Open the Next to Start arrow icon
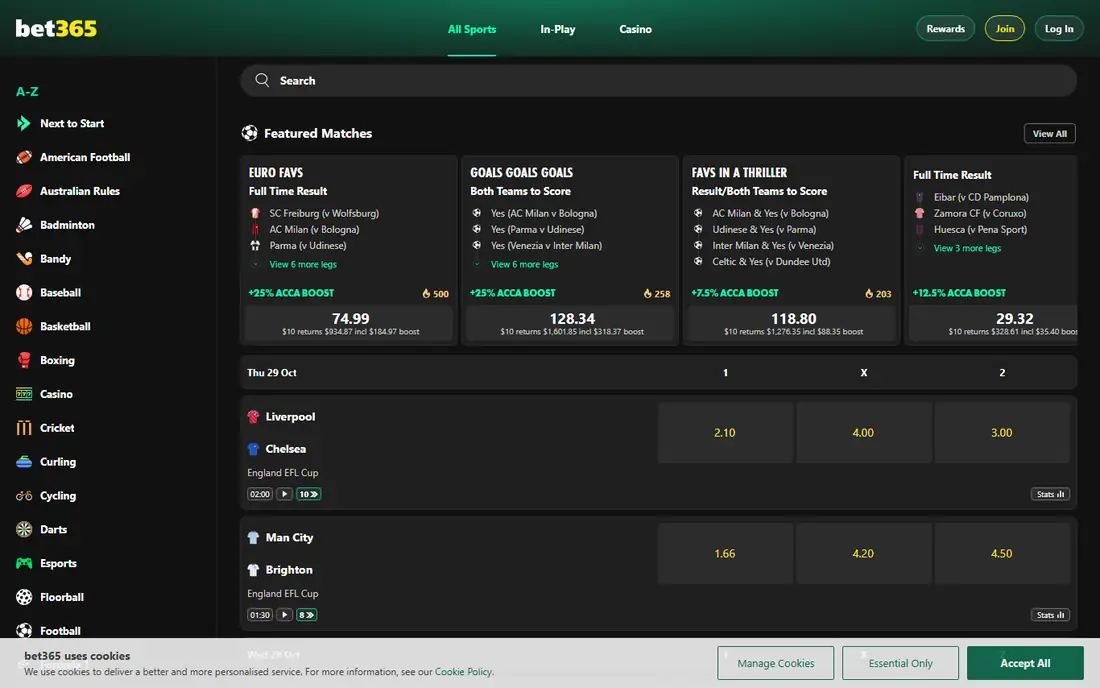Viewport: 1100px width, 688px height. pyautogui.click(x=24, y=123)
